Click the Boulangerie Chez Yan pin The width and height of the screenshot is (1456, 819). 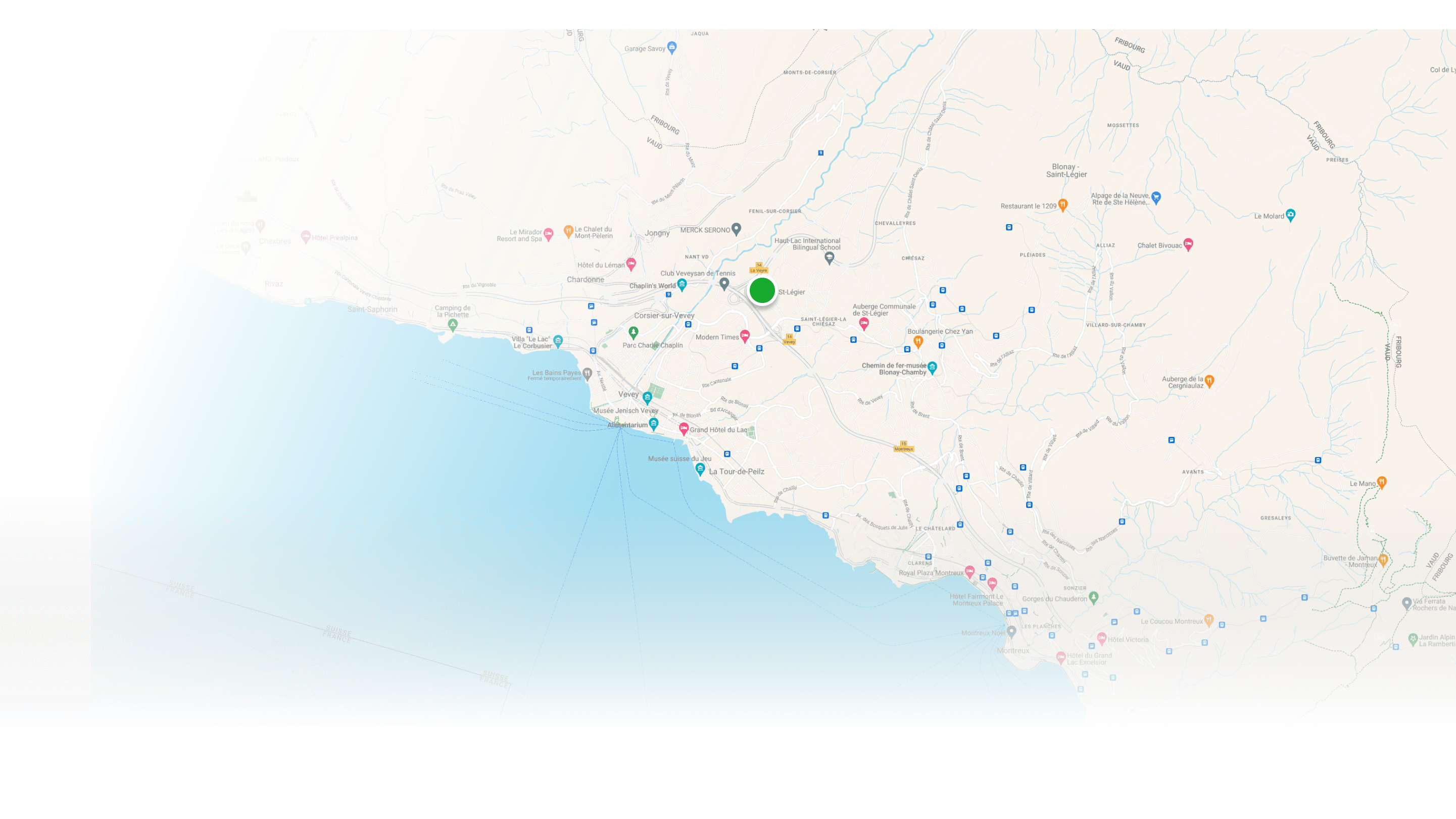pyautogui.click(x=918, y=341)
